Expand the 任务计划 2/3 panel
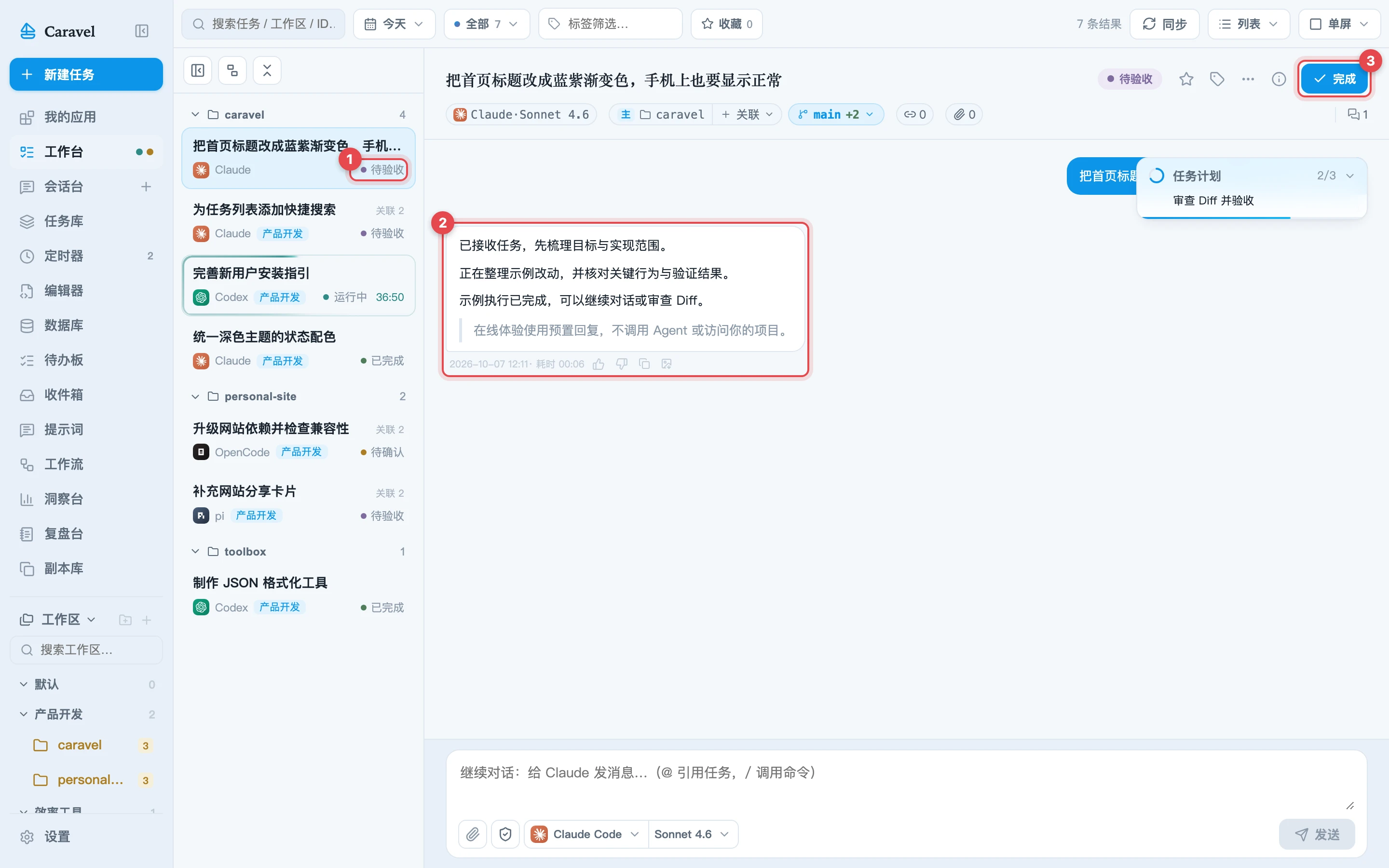 [1350, 176]
